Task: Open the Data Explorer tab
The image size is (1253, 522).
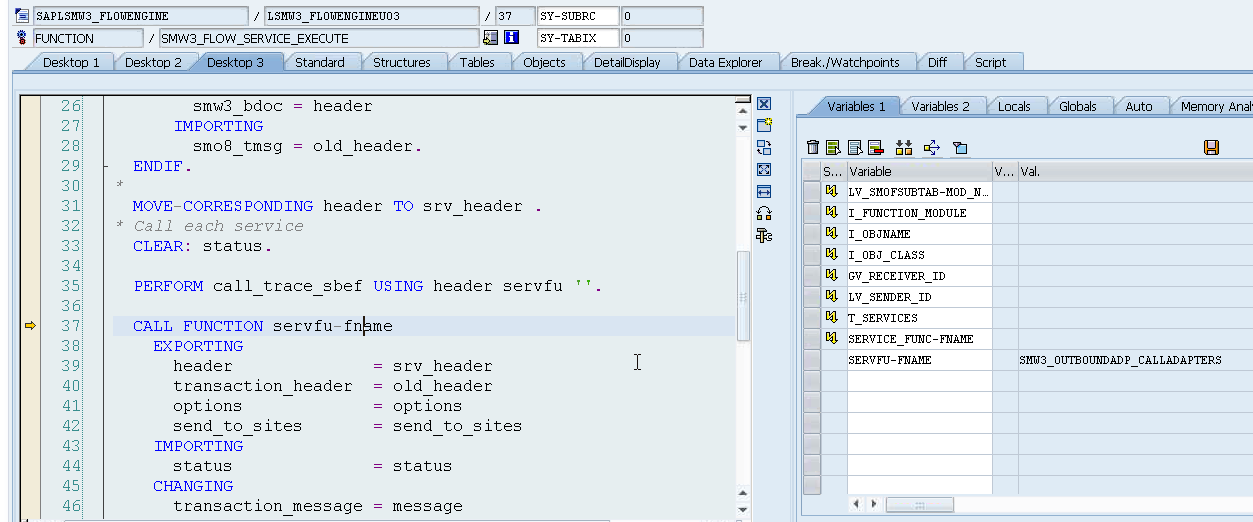Action: point(725,62)
